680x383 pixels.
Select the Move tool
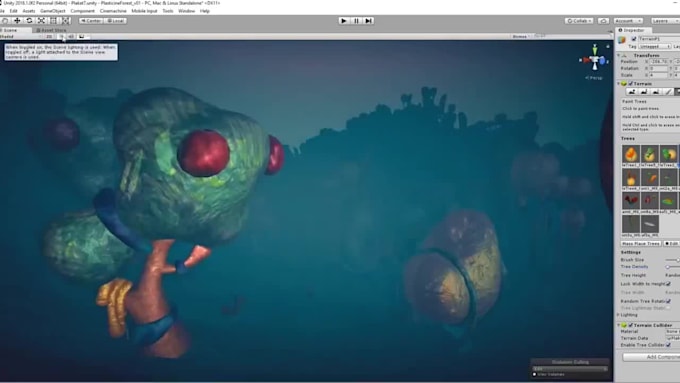point(17,20)
